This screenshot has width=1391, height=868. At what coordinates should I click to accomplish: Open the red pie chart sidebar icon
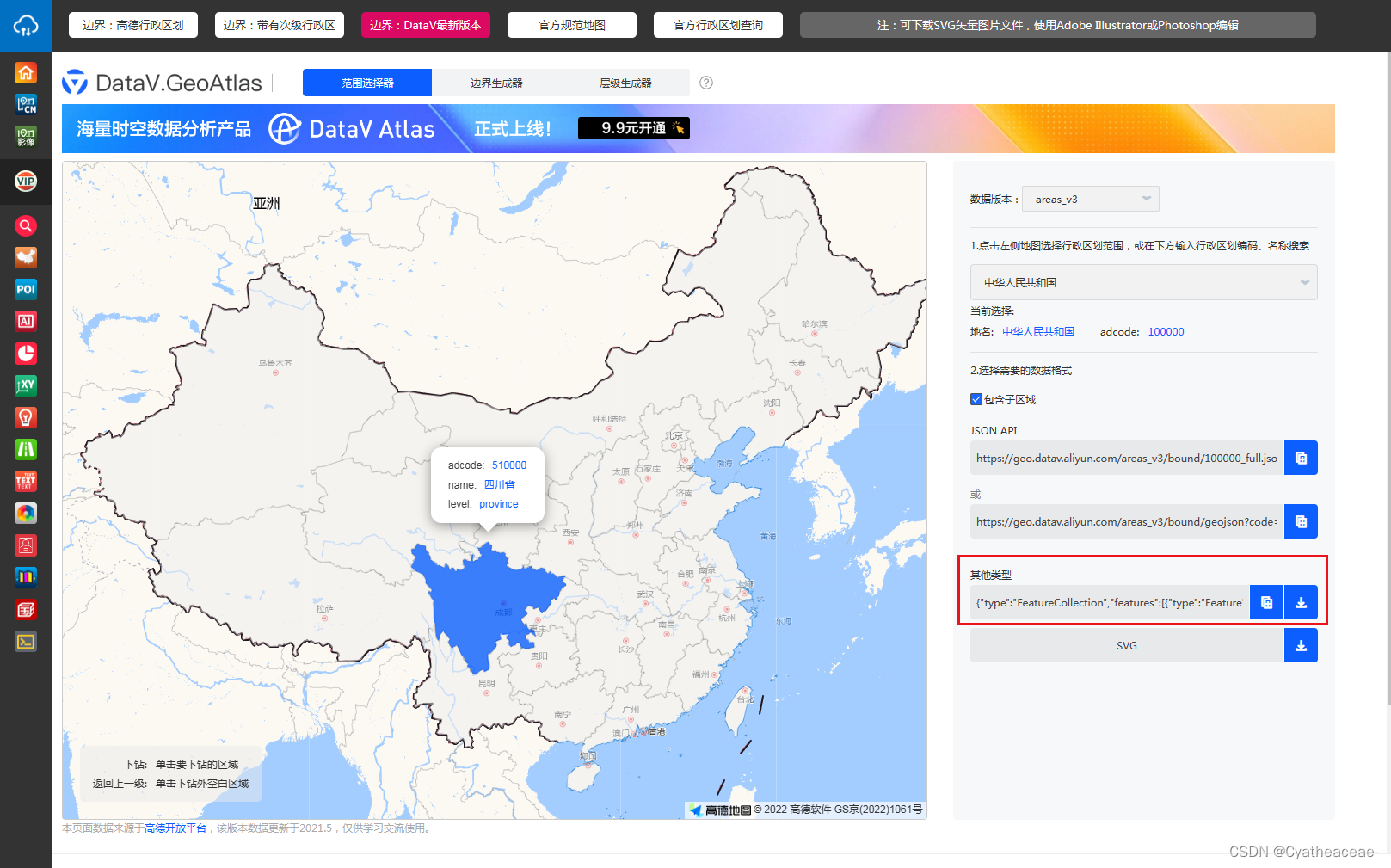click(26, 353)
